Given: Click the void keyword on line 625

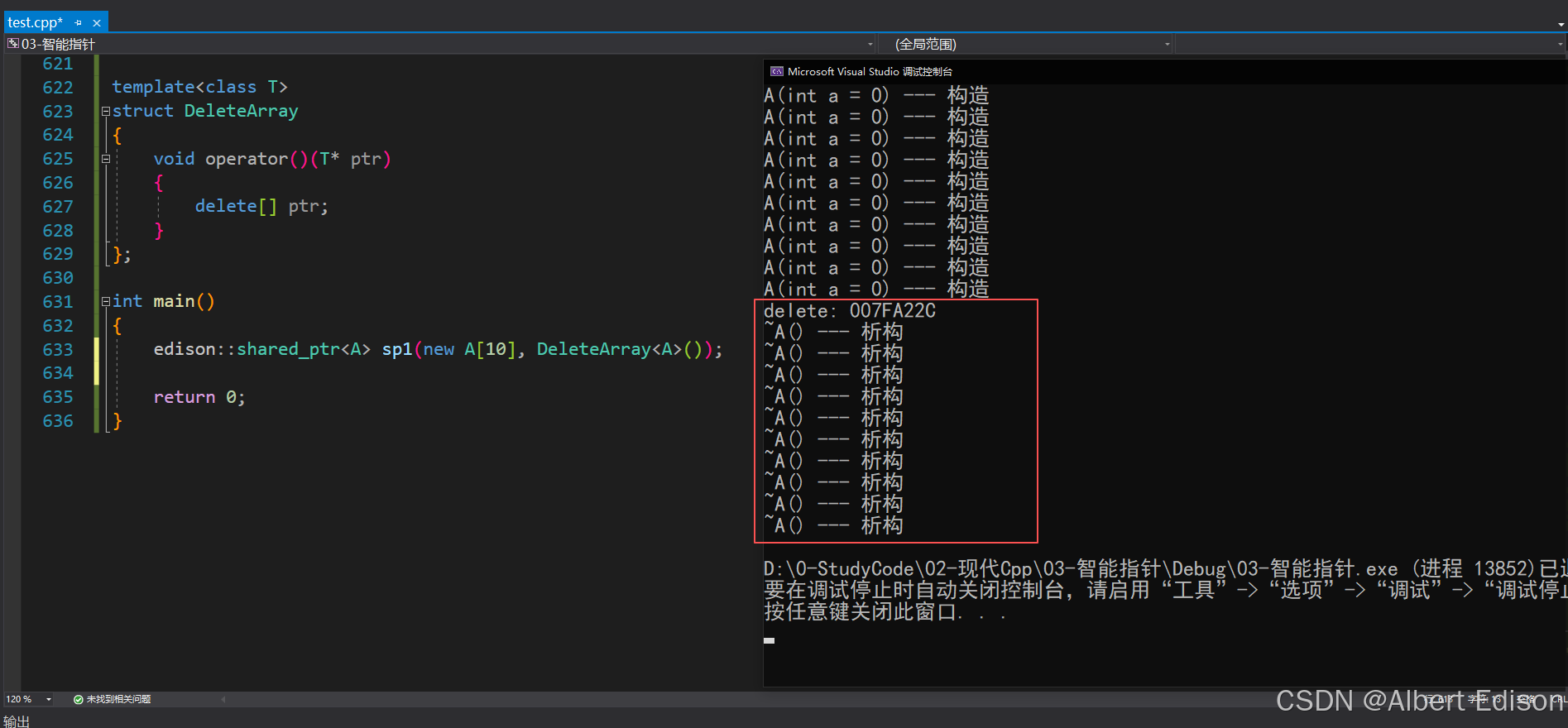Looking at the screenshot, I should 174,159.
